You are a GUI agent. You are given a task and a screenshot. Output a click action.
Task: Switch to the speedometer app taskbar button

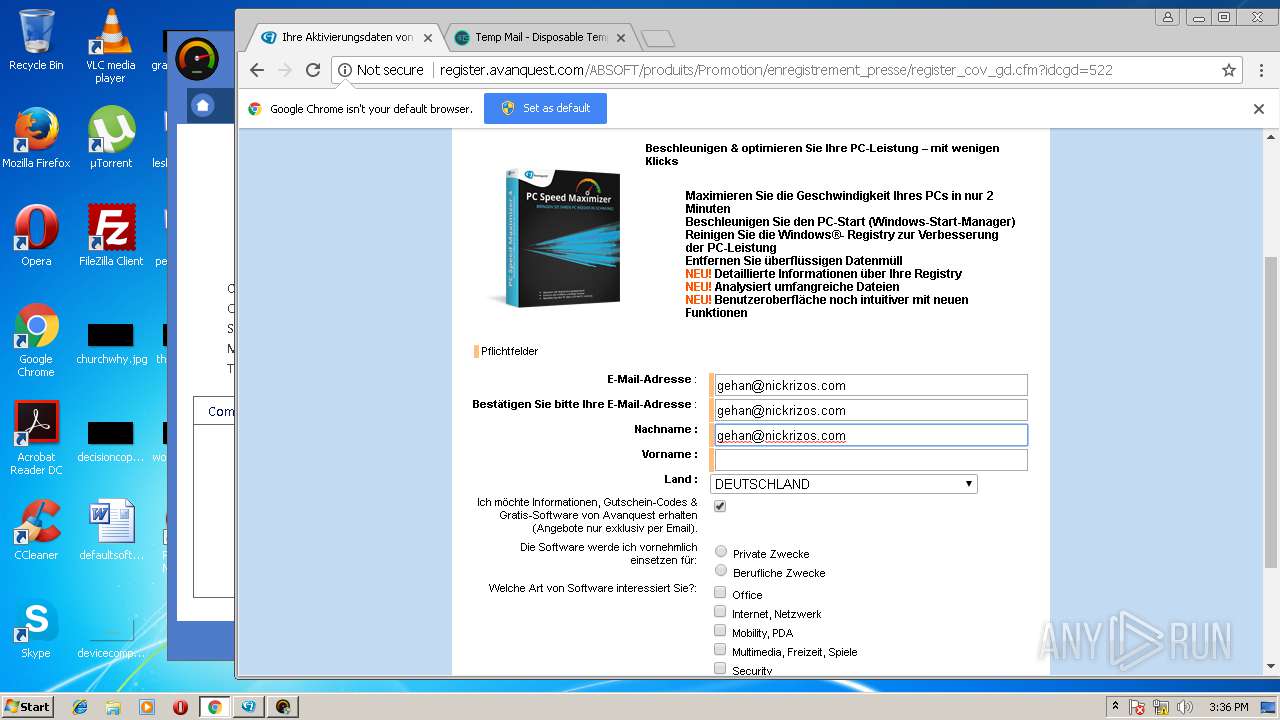click(283, 707)
